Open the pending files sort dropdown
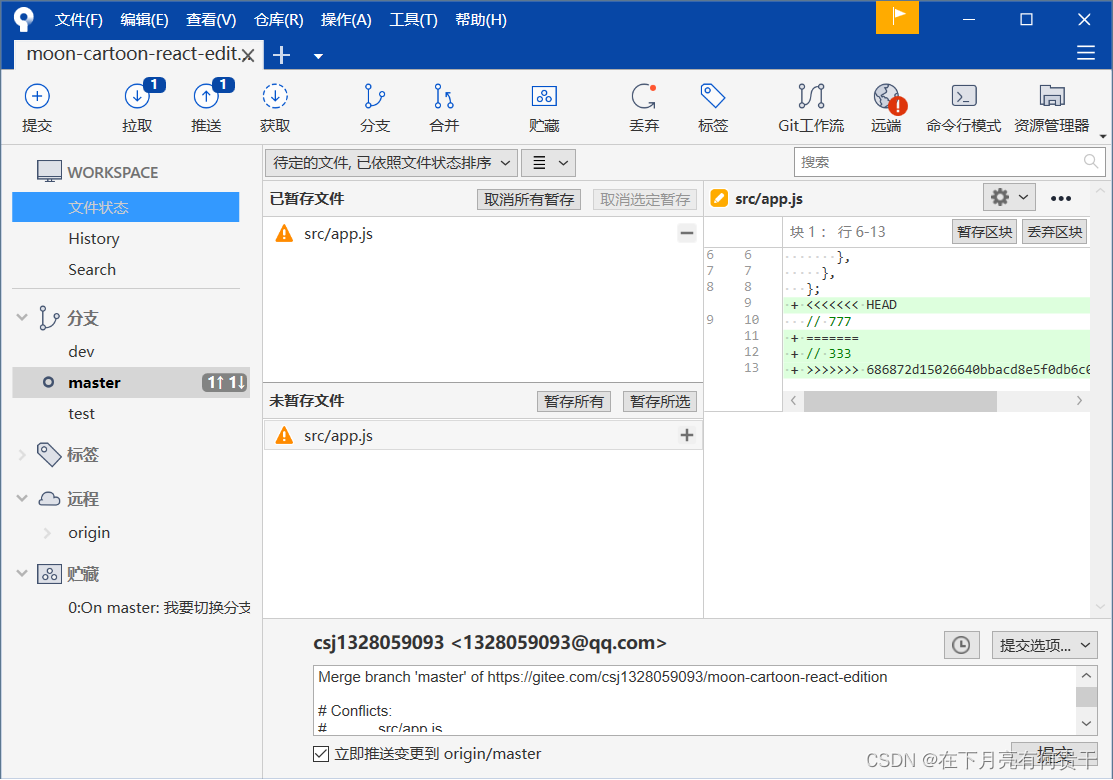The height and width of the screenshot is (780, 1113). 391,163
